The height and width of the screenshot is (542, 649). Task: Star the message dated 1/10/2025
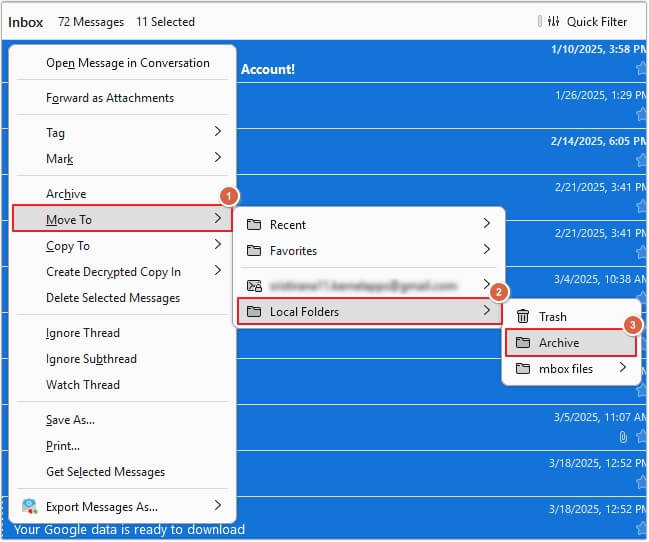click(640, 69)
